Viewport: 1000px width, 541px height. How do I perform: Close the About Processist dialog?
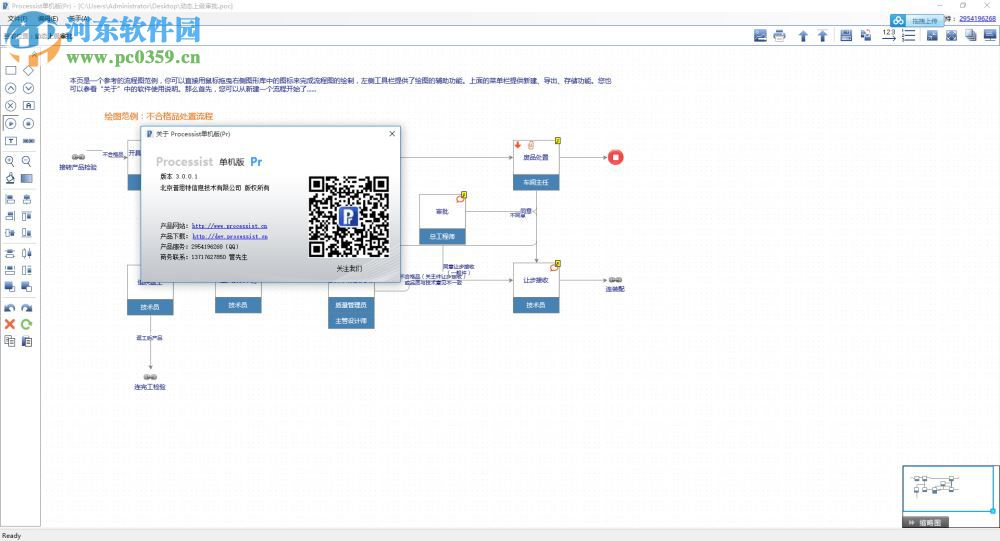point(392,134)
